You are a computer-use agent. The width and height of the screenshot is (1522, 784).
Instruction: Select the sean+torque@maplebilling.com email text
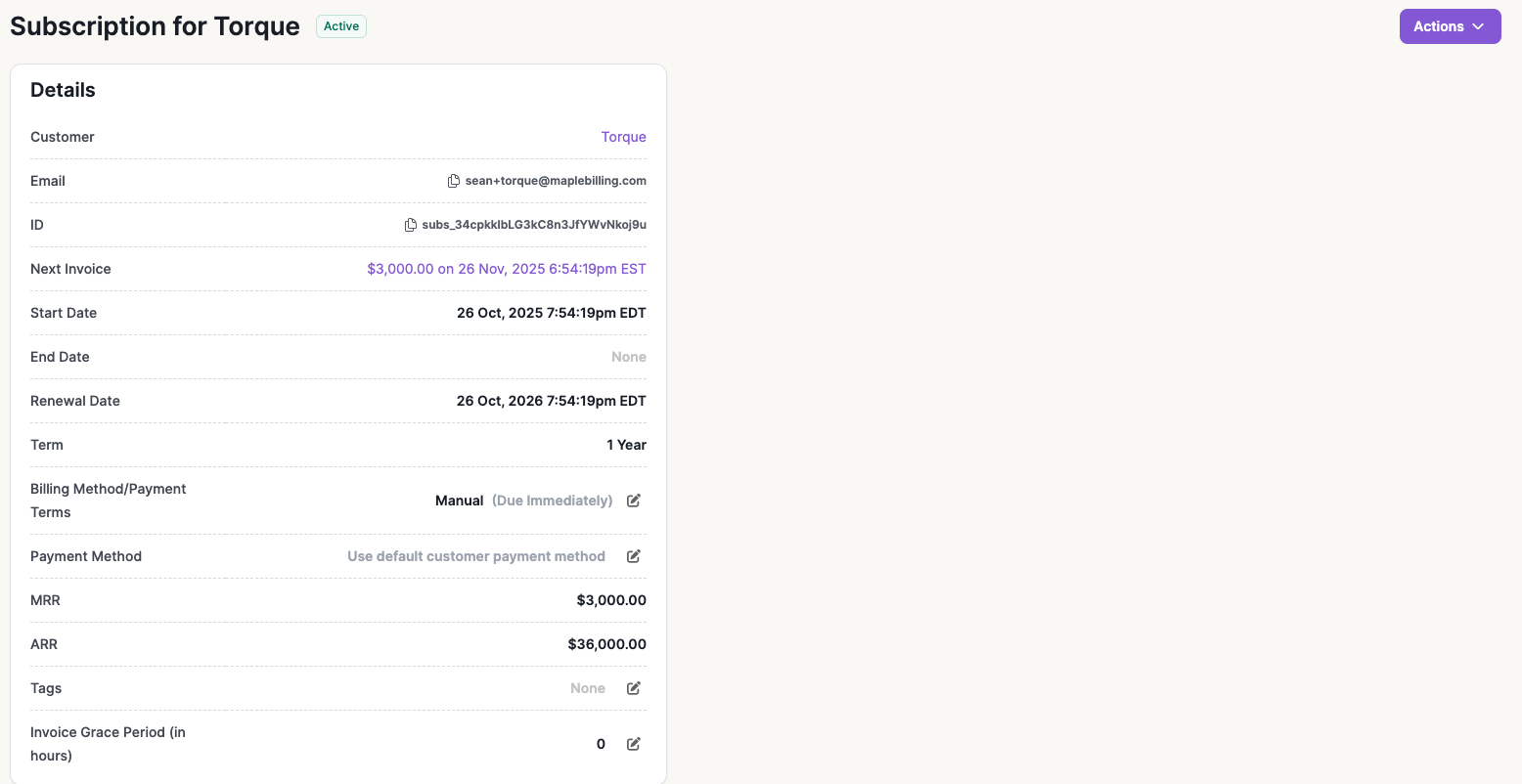(556, 181)
